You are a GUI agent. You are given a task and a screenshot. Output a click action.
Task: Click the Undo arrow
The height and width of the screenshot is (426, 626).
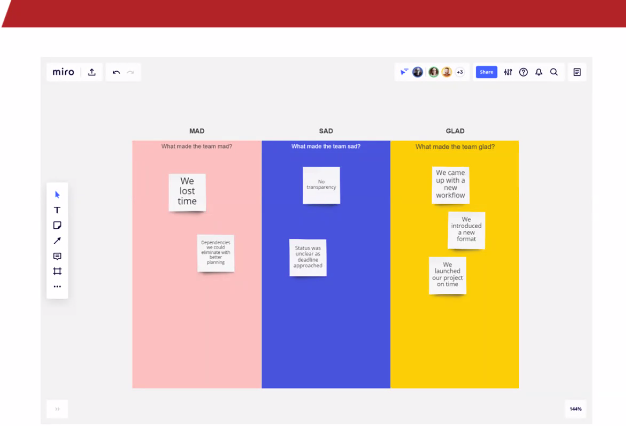click(117, 72)
